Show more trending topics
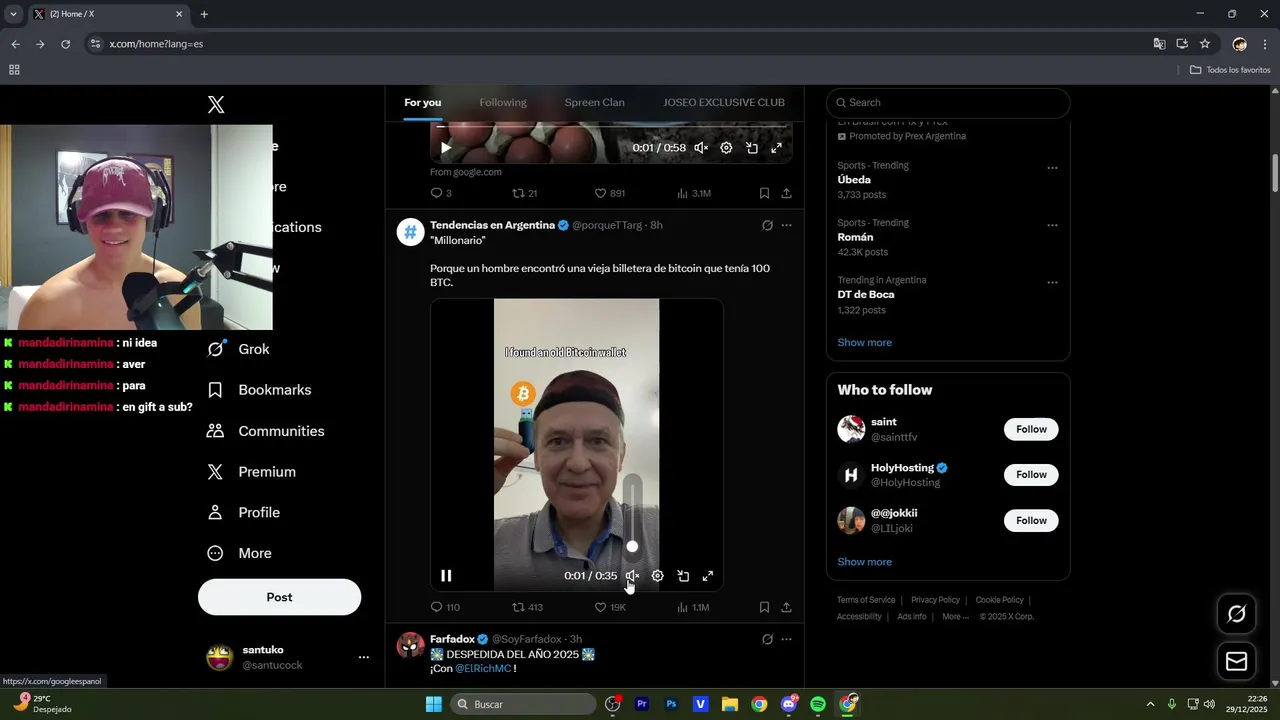Screen dimensions: 1280x720 point(864,342)
